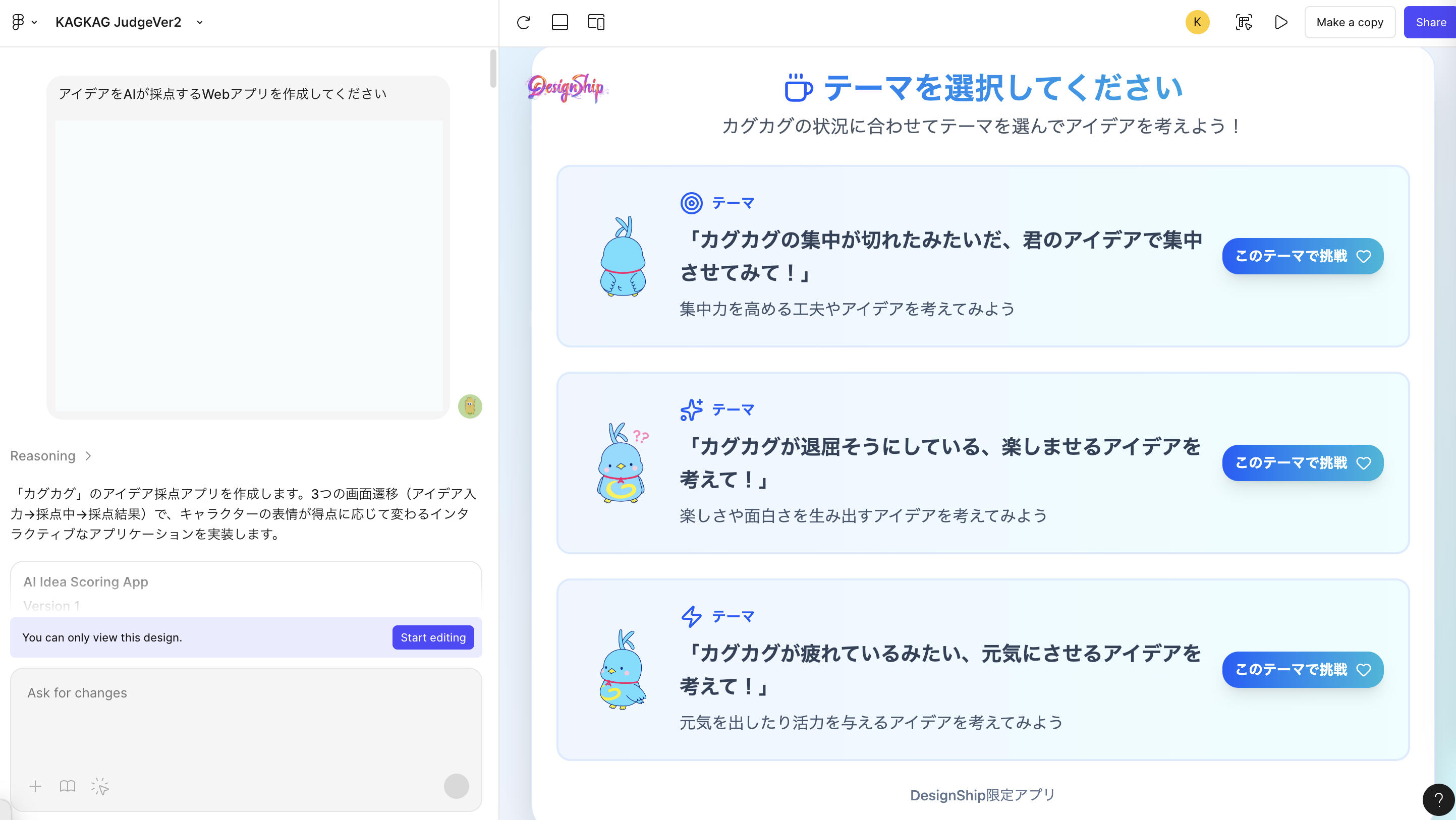Click the inspect element scan icon
Screen dimensions: 1456x820
[1244, 23]
